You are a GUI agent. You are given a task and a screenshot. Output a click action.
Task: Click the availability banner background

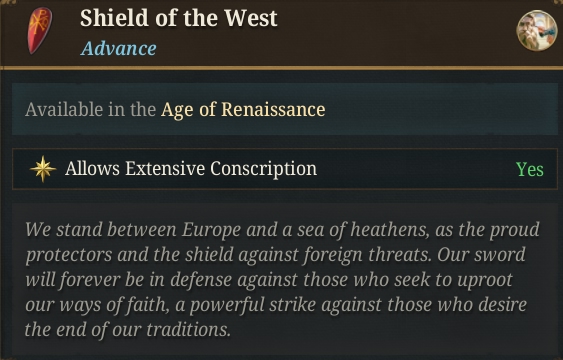pyautogui.click(x=285, y=109)
